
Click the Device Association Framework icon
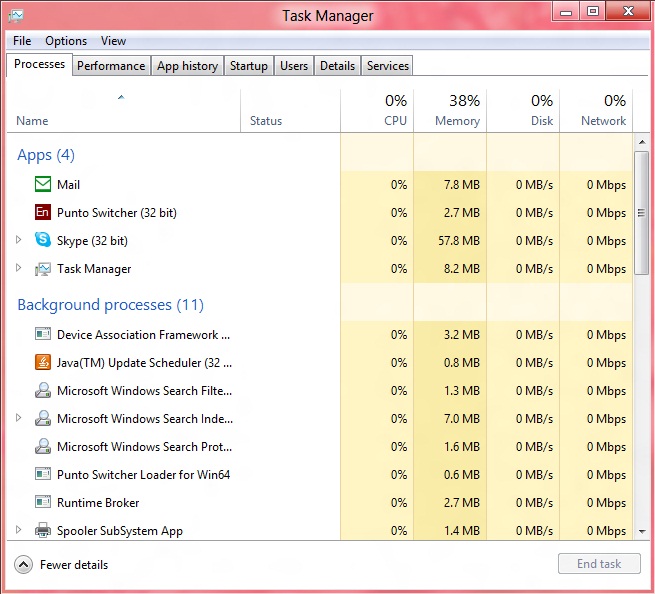click(43, 334)
